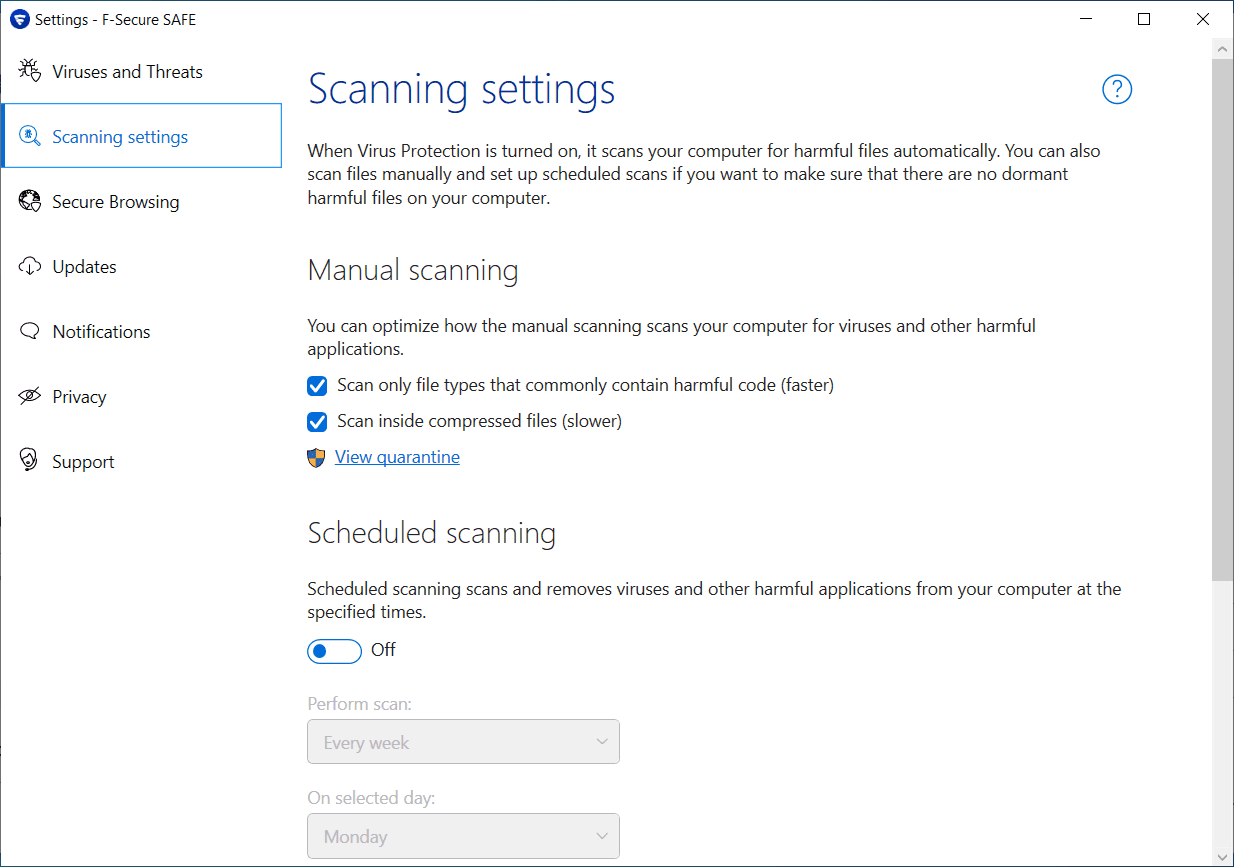Click the Updates cloud download icon
The height and width of the screenshot is (867, 1234).
tap(30, 266)
